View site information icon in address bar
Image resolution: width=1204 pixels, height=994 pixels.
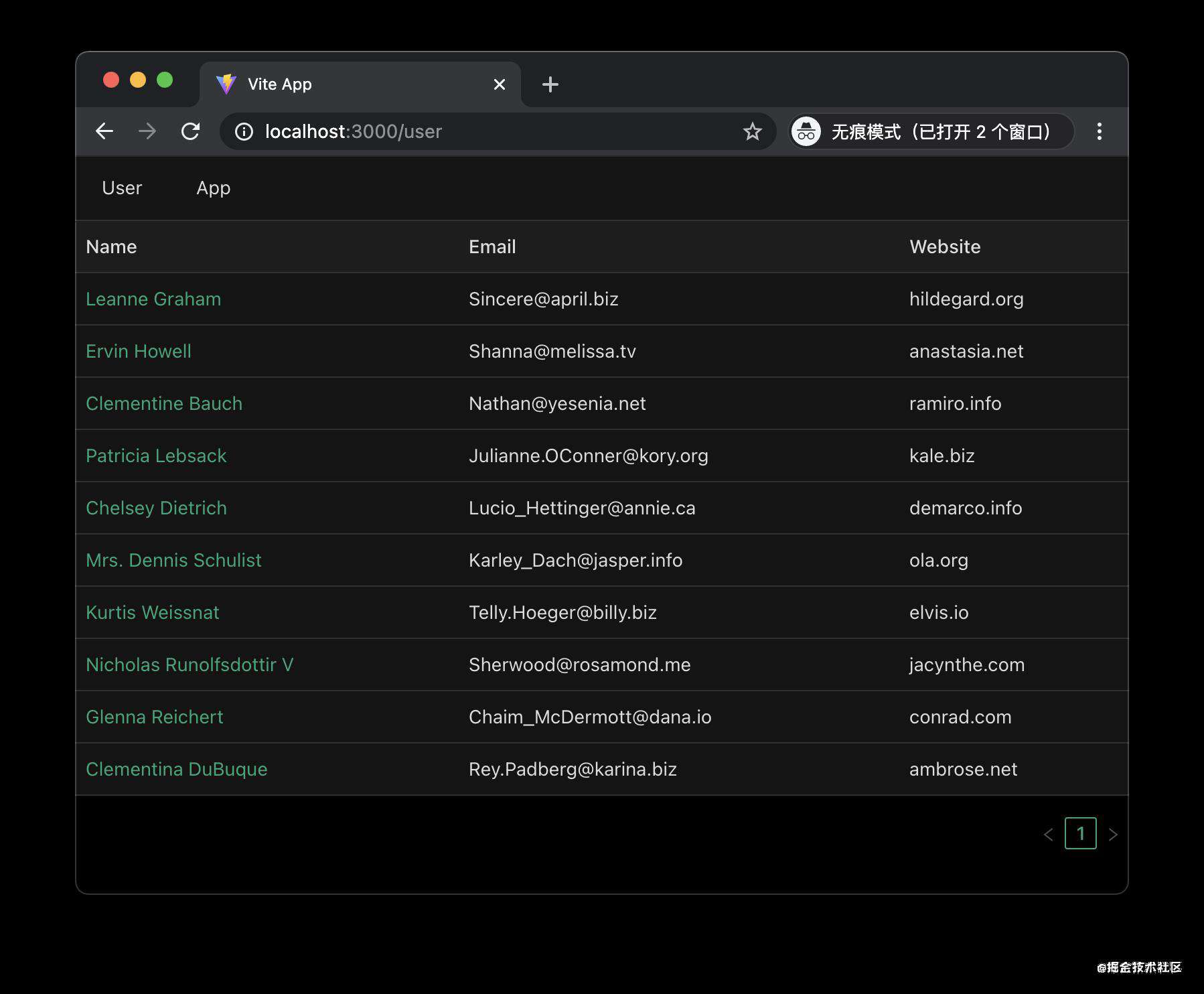244,132
